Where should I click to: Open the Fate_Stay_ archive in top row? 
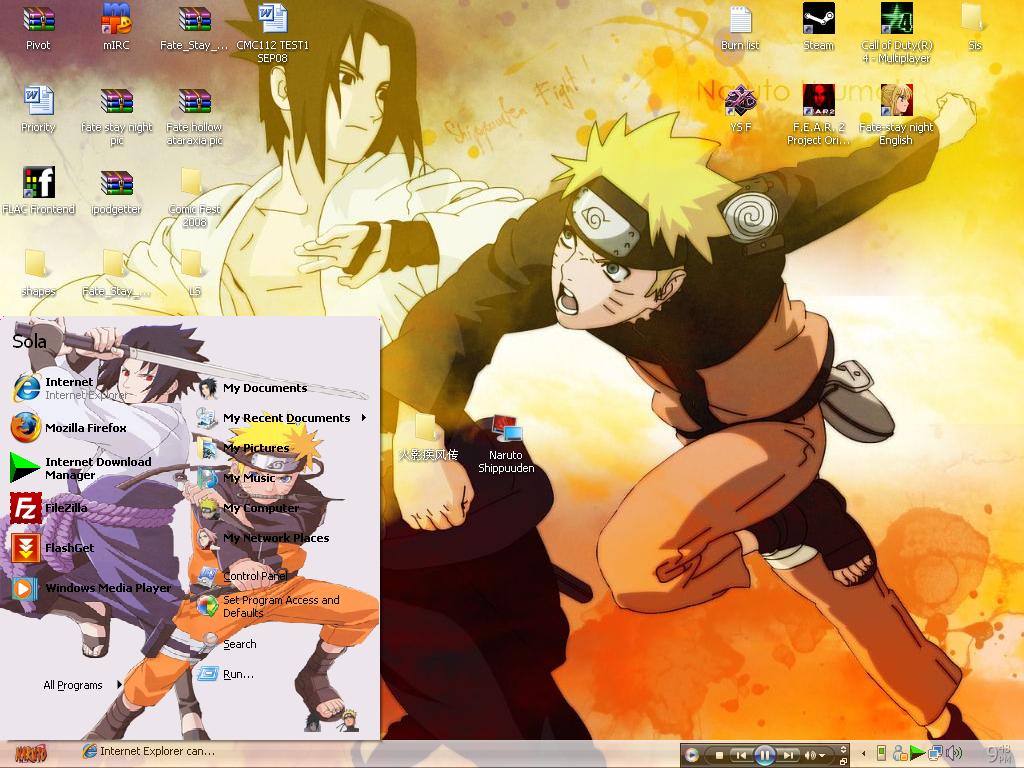(194, 28)
